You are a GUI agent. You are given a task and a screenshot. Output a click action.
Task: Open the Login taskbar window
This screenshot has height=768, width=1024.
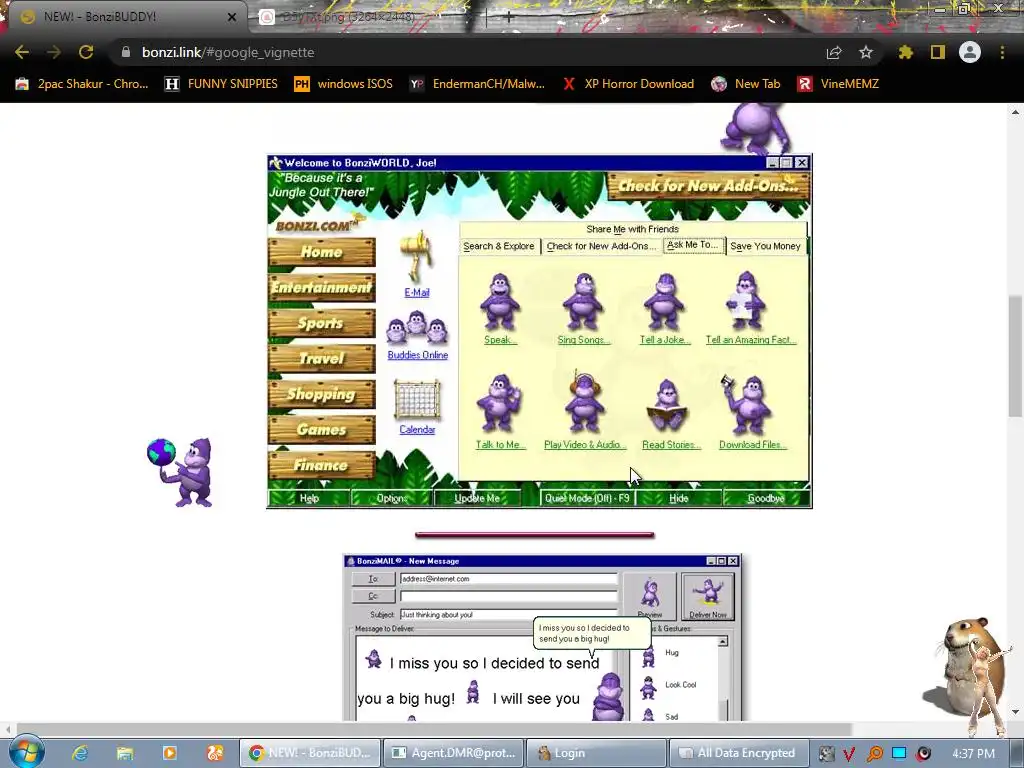(x=596, y=753)
